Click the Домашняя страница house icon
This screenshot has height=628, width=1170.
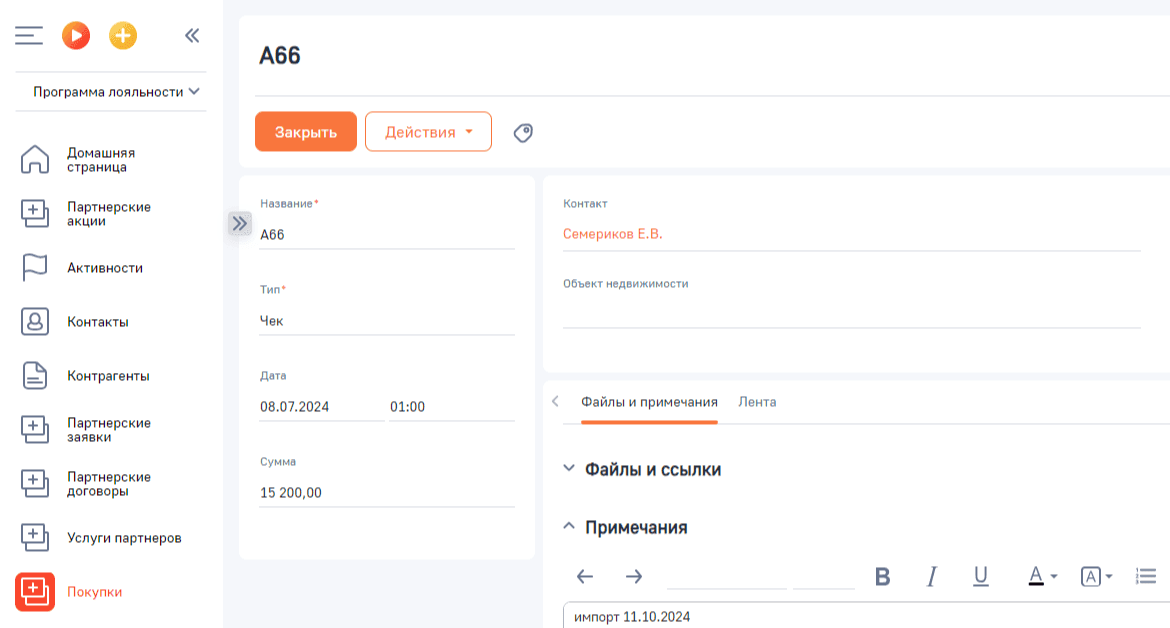(34, 160)
